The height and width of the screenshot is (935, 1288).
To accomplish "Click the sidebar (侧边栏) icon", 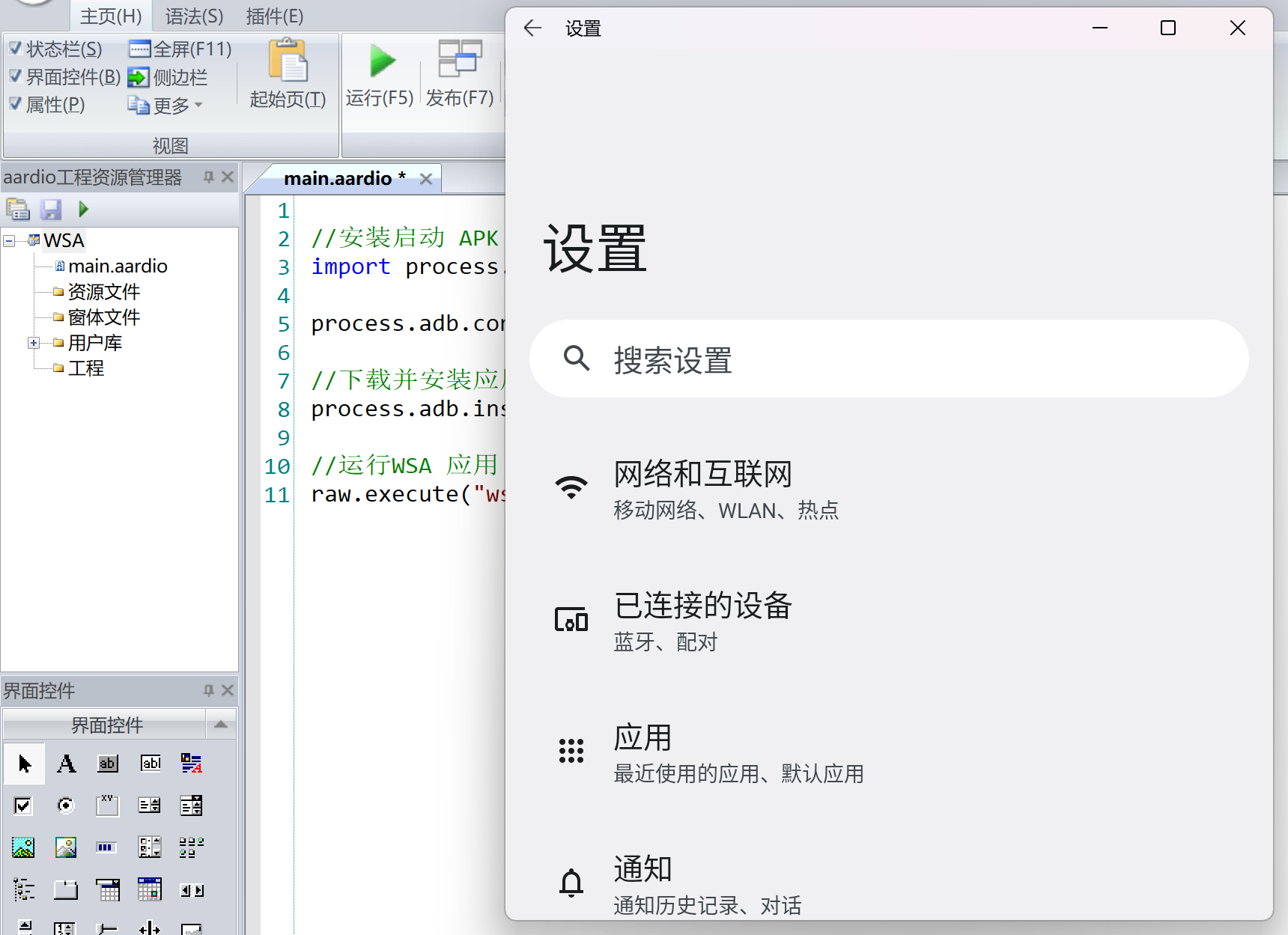I will point(139,77).
